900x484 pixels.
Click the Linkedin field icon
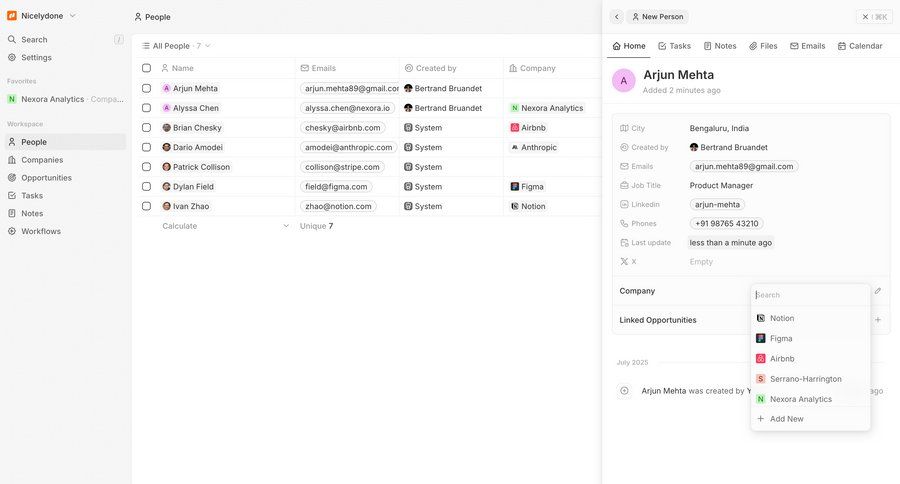tap(624, 204)
